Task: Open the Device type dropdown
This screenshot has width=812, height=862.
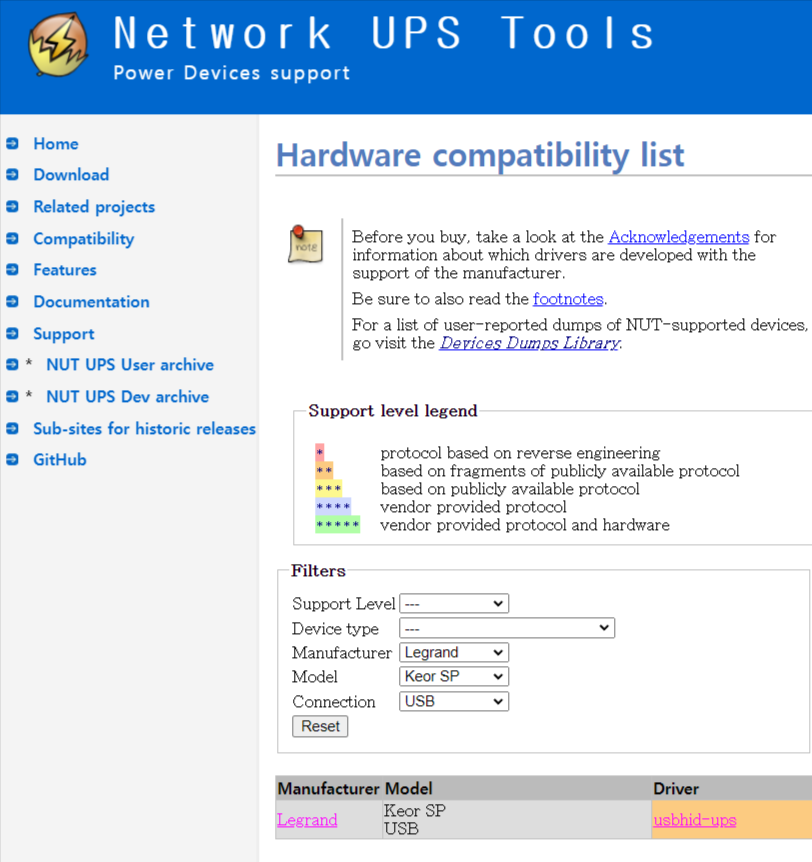Action: 507,628
